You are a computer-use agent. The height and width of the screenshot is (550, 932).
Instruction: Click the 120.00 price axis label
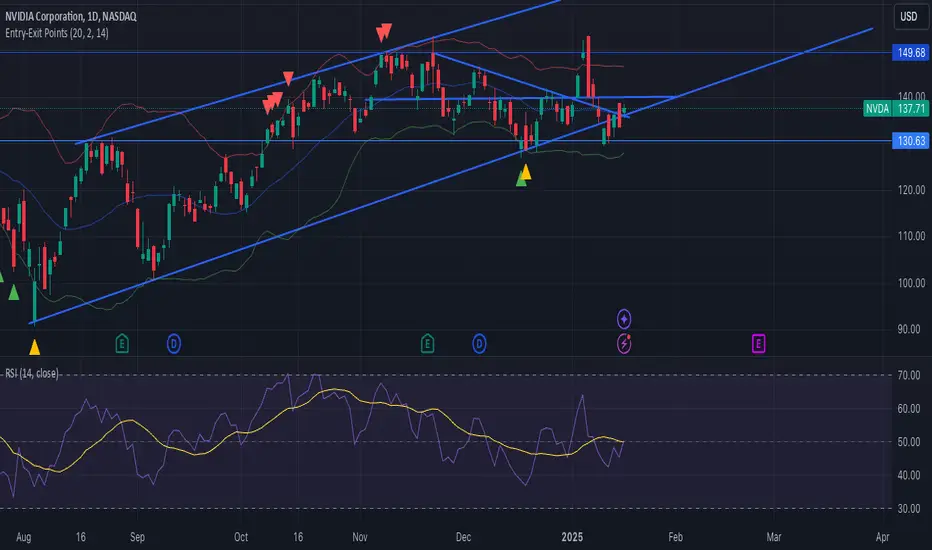point(911,190)
